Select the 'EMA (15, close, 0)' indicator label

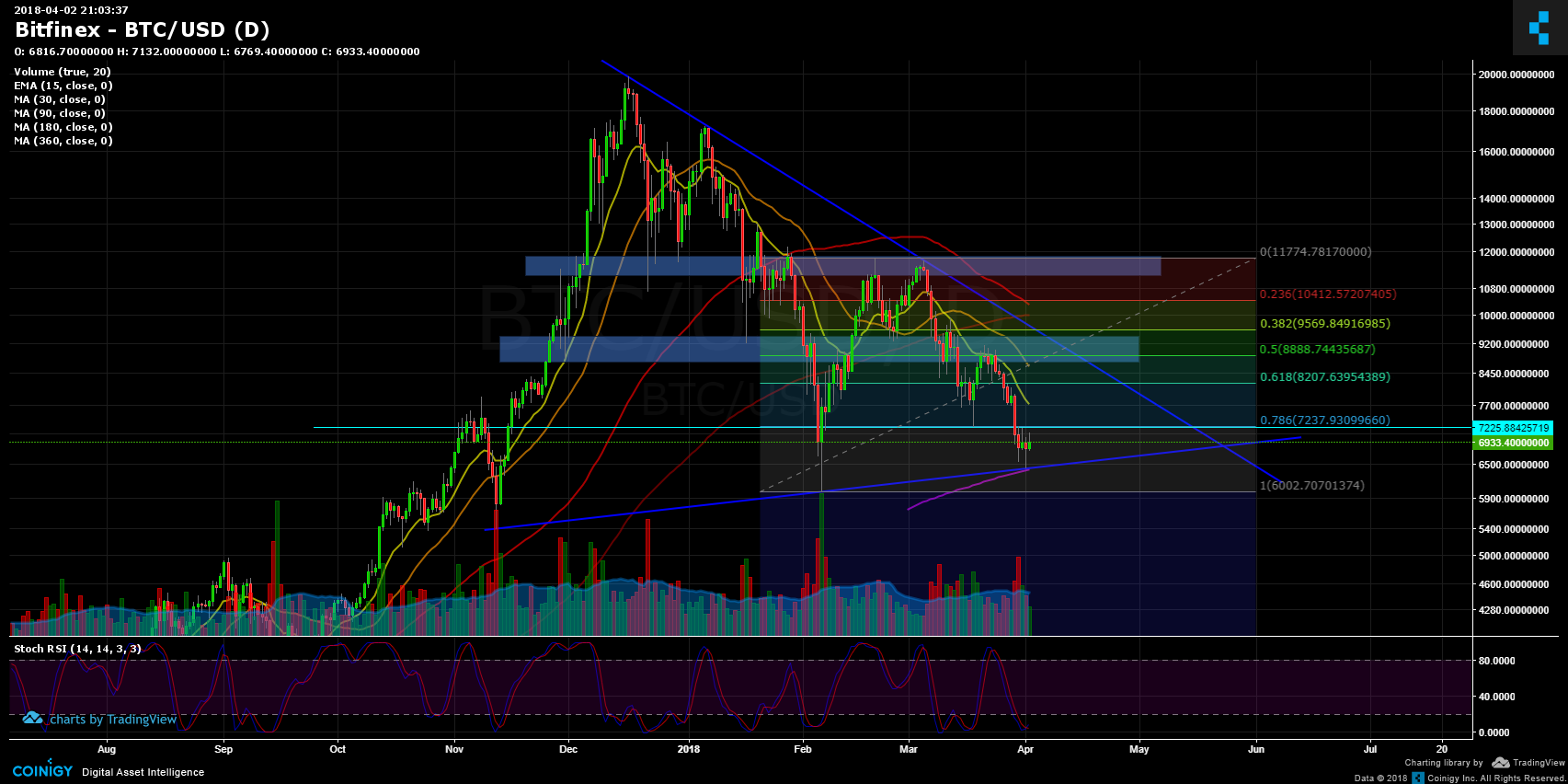coord(63,86)
